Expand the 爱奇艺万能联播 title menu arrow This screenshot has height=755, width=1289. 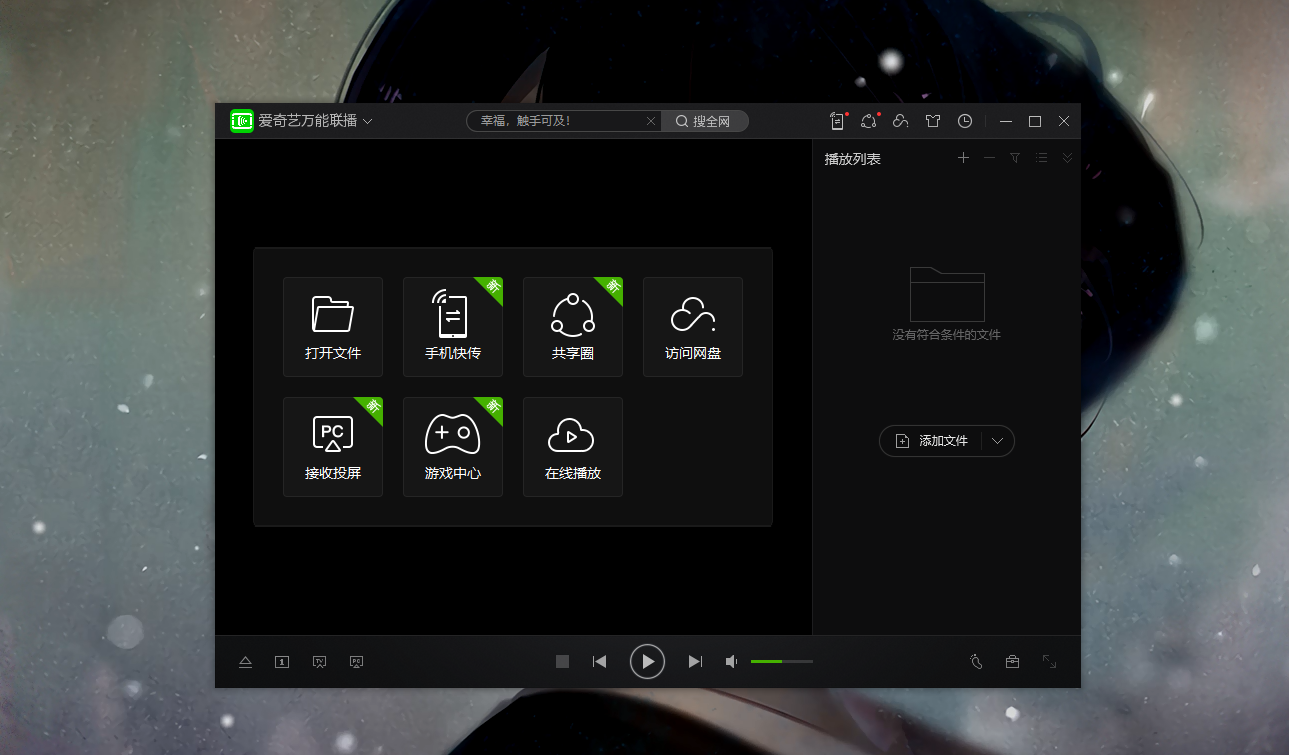coord(368,121)
